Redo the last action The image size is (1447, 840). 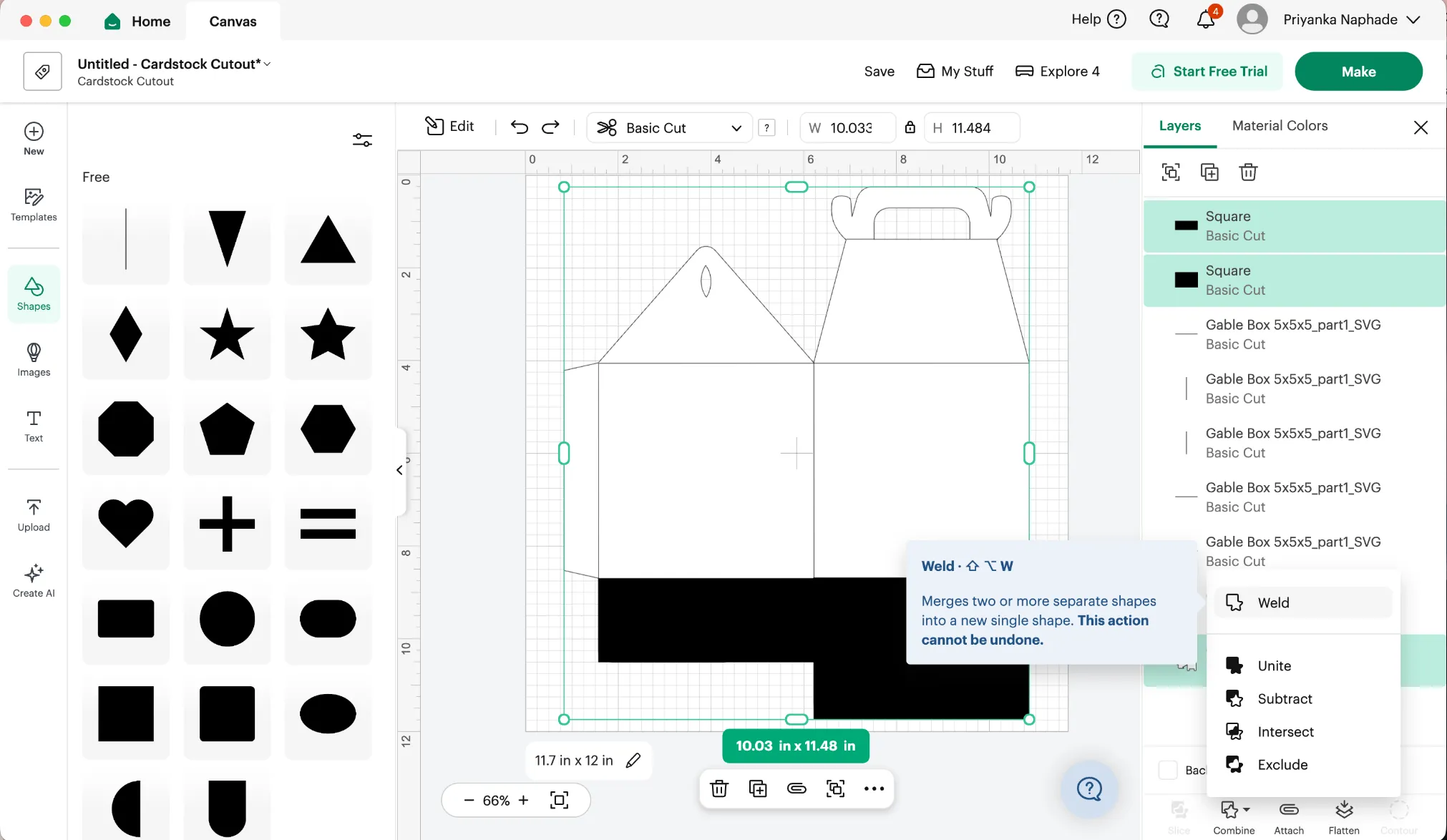pos(550,127)
